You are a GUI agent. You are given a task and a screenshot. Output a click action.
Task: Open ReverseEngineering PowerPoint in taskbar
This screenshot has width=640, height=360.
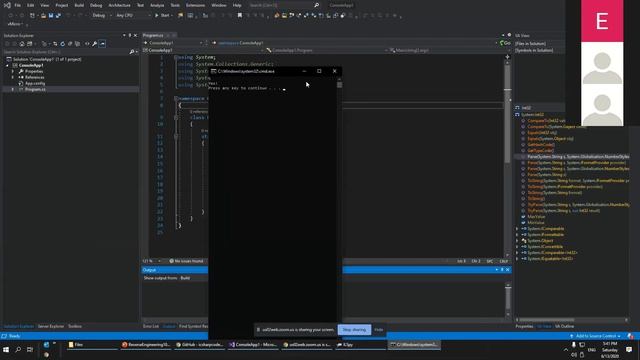(146, 345)
